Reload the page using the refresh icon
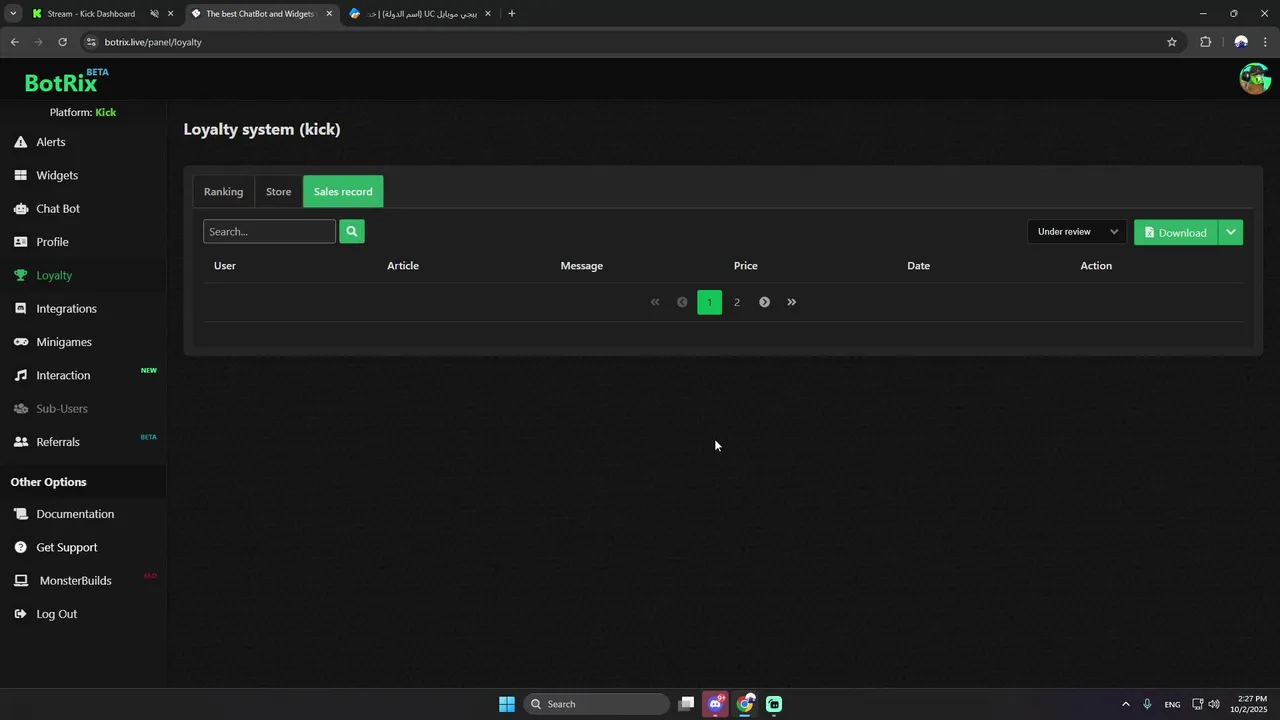 [x=62, y=42]
